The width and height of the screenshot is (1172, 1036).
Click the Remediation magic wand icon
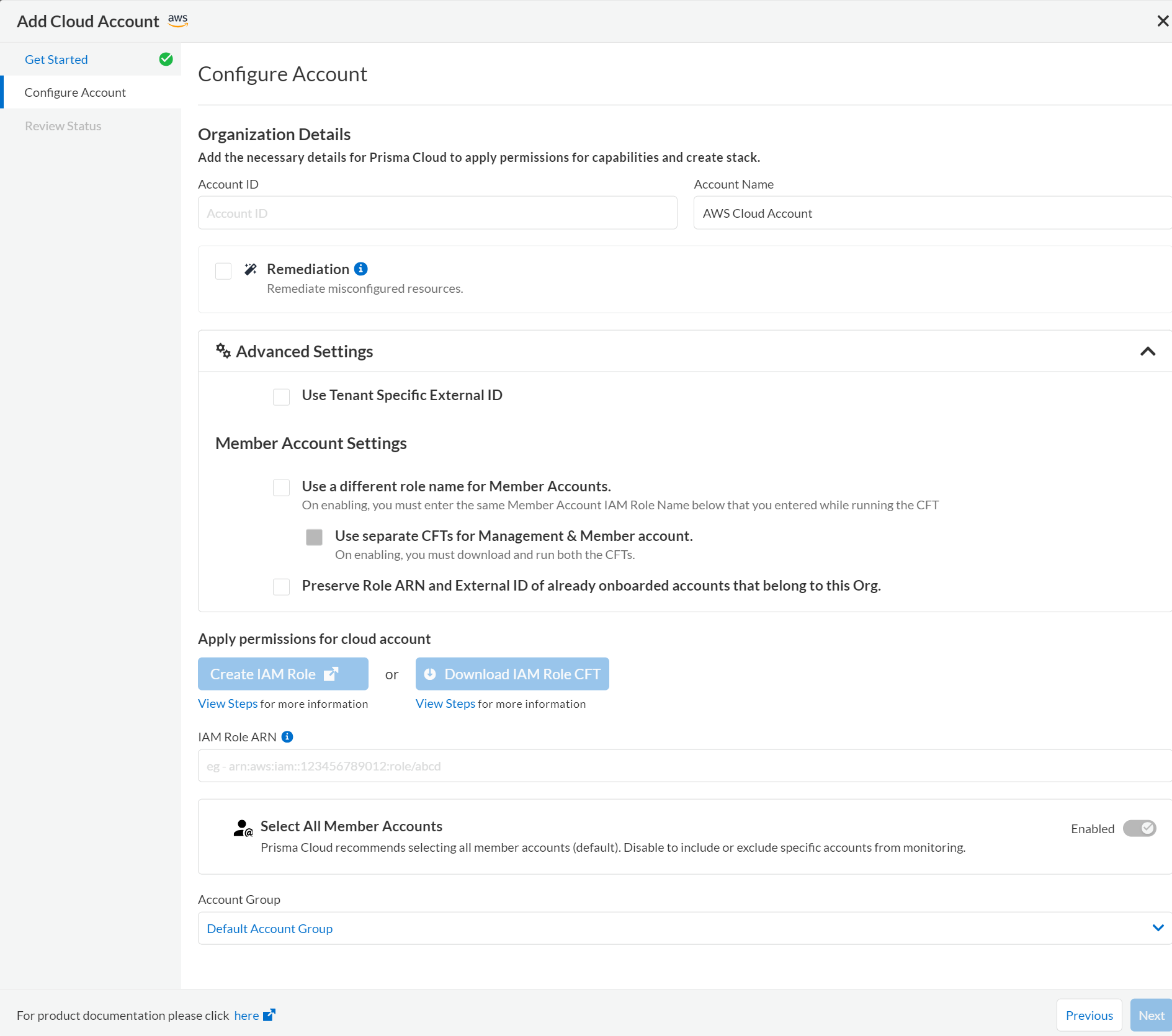[x=251, y=269]
